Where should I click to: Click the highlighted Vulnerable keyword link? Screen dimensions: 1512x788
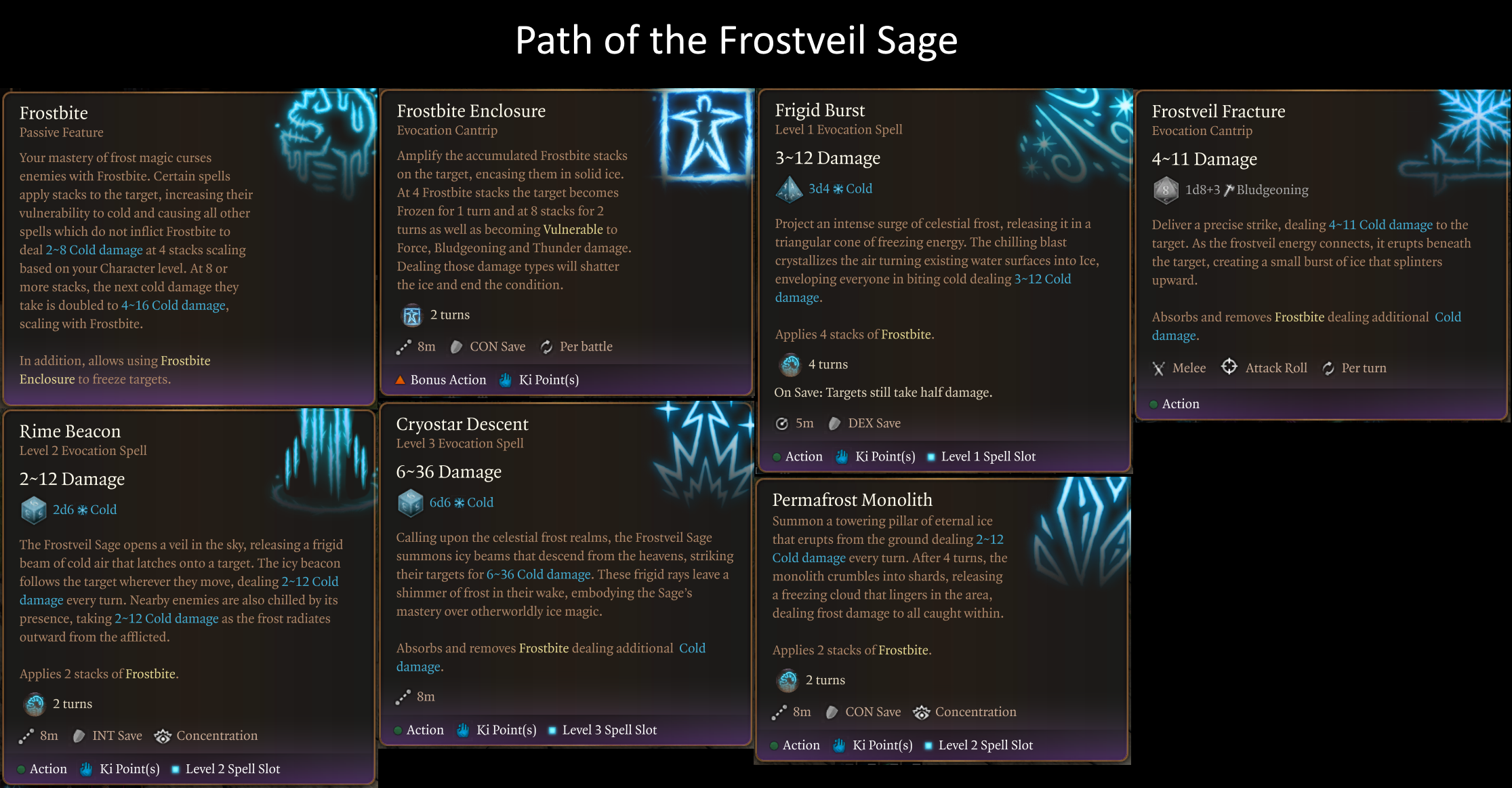[573, 229]
